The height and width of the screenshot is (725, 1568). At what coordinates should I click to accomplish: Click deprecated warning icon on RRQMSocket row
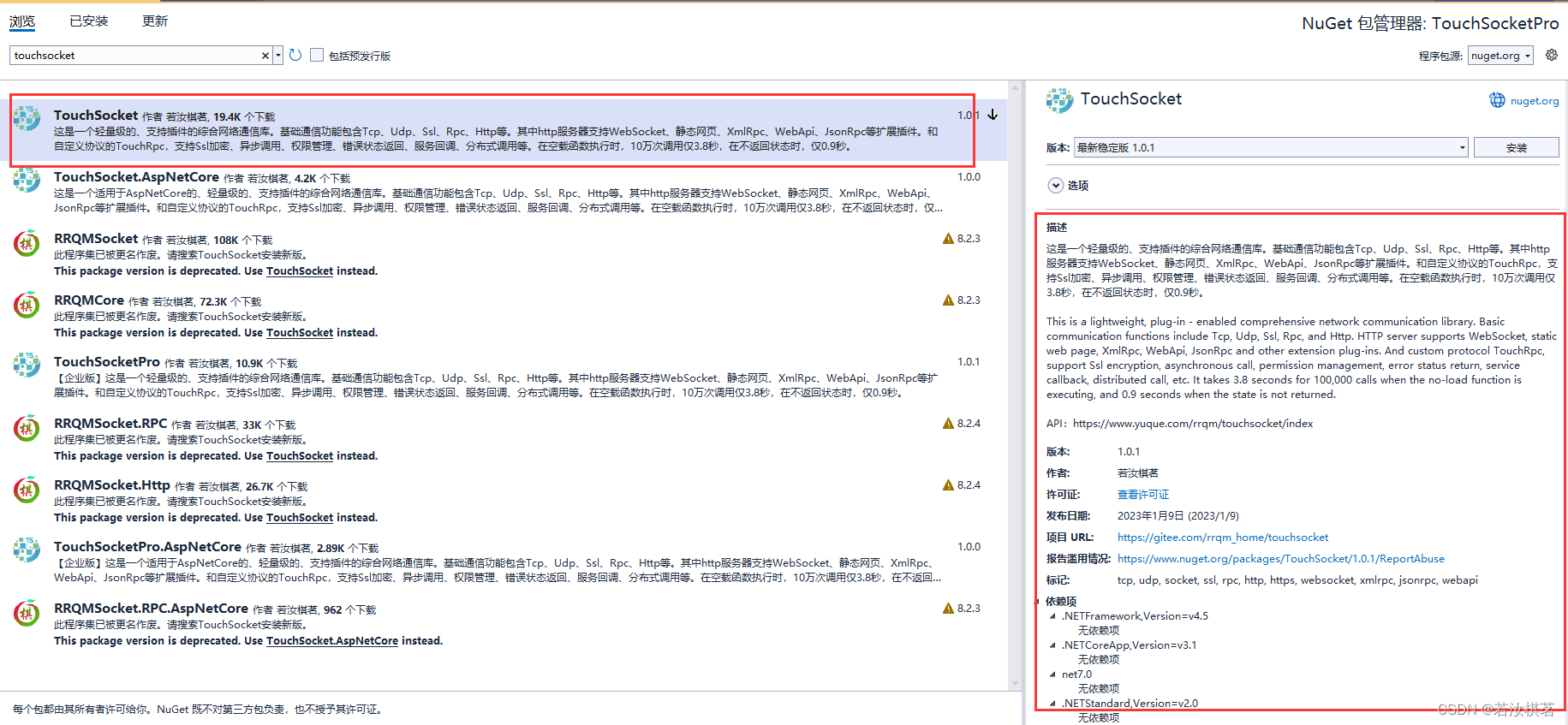pyautogui.click(x=948, y=239)
